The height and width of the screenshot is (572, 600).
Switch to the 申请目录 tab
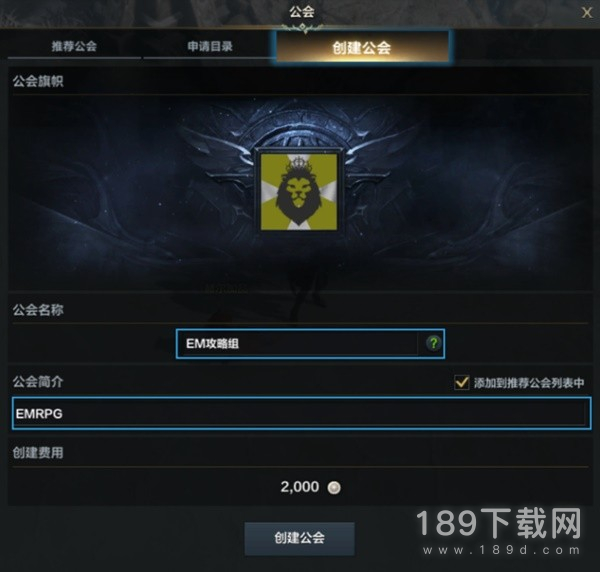210,46
